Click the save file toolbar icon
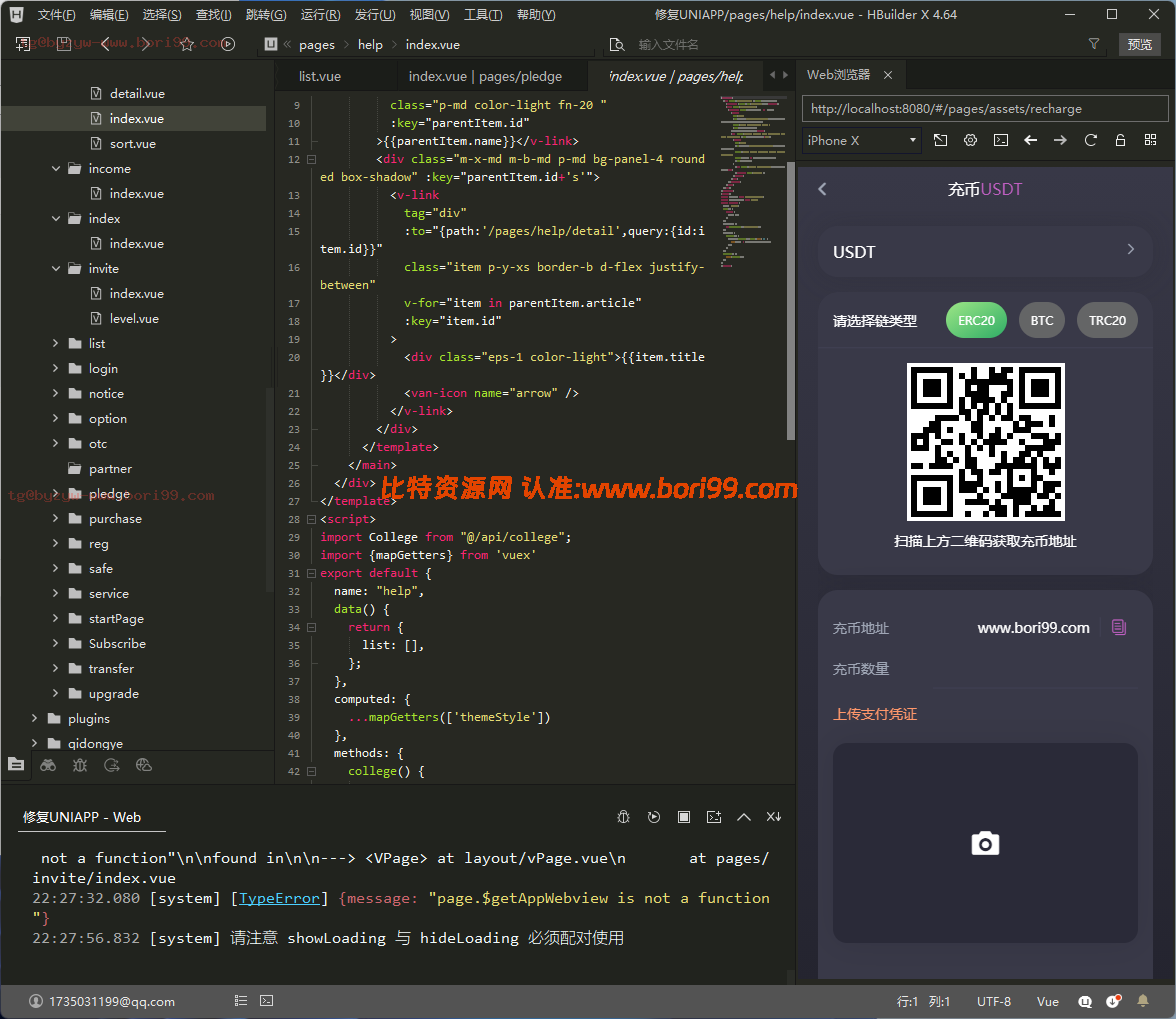Screen dimensions: 1176x1019 pyautogui.click(x=64, y=44)
